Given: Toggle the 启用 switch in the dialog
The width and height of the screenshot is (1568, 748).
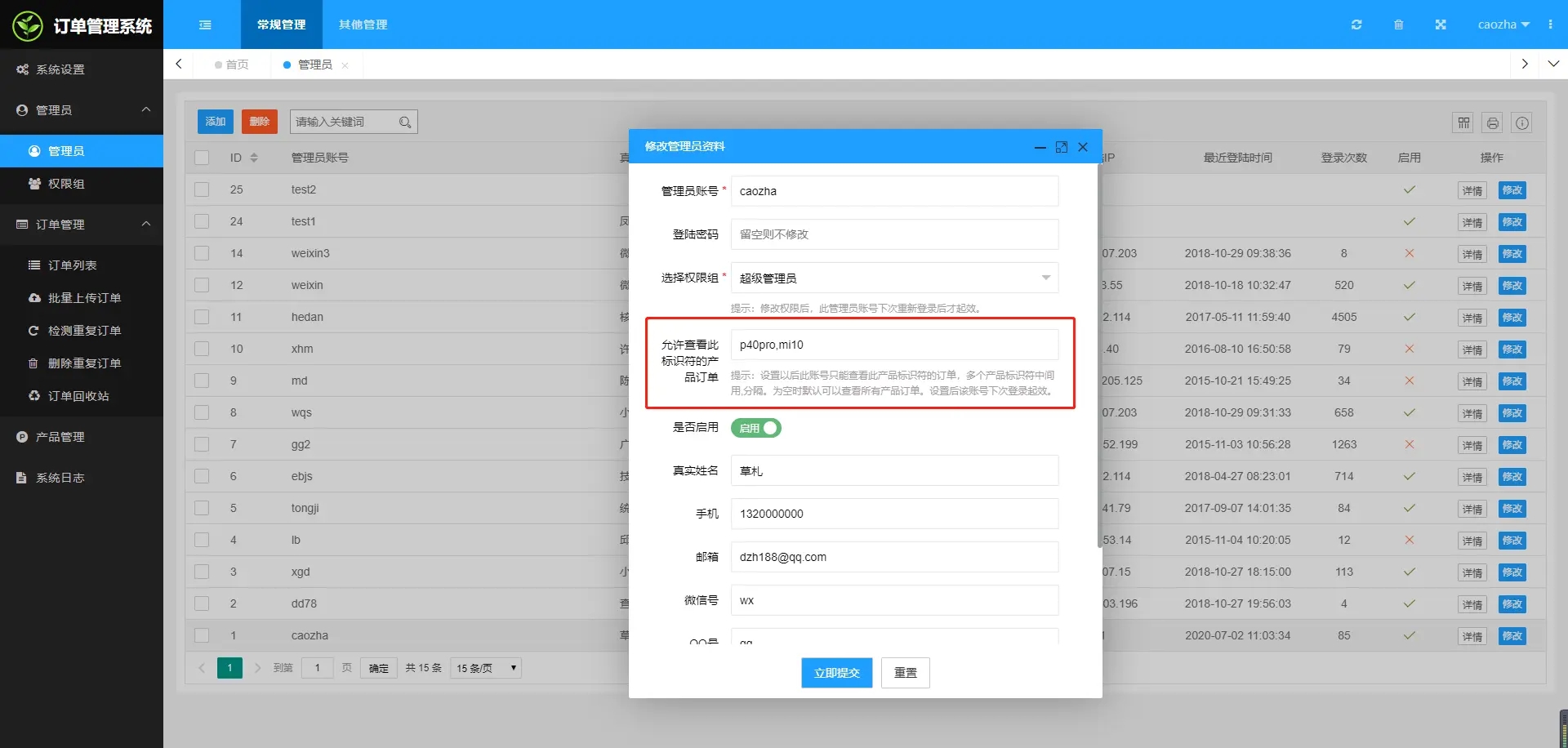Looking at the screenshot, I should tap(755, 427).
